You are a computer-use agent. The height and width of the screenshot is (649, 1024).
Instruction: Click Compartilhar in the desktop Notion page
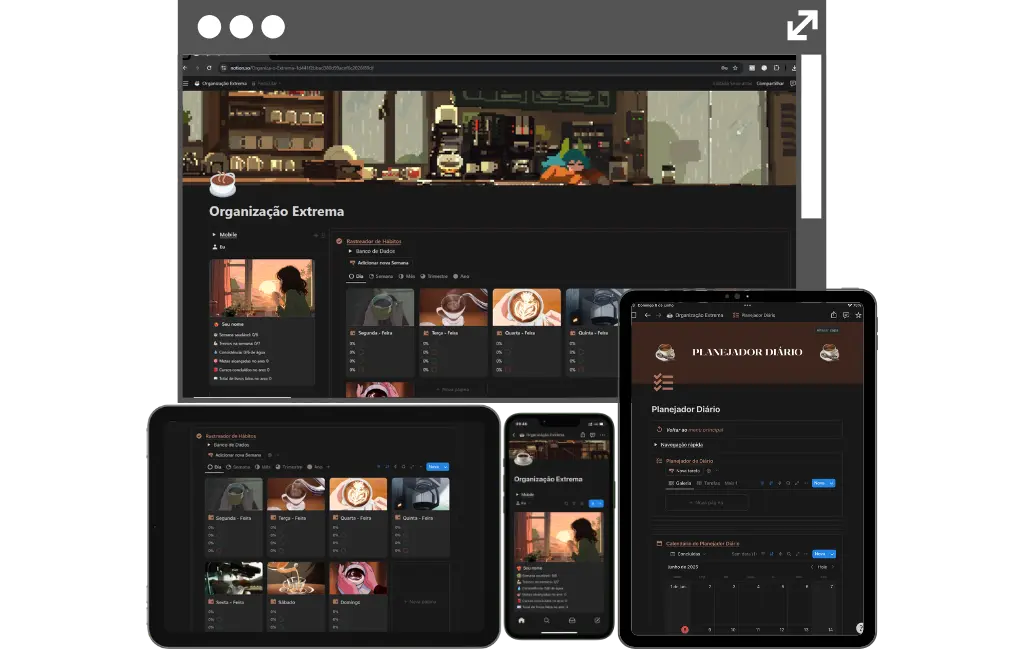770,84
